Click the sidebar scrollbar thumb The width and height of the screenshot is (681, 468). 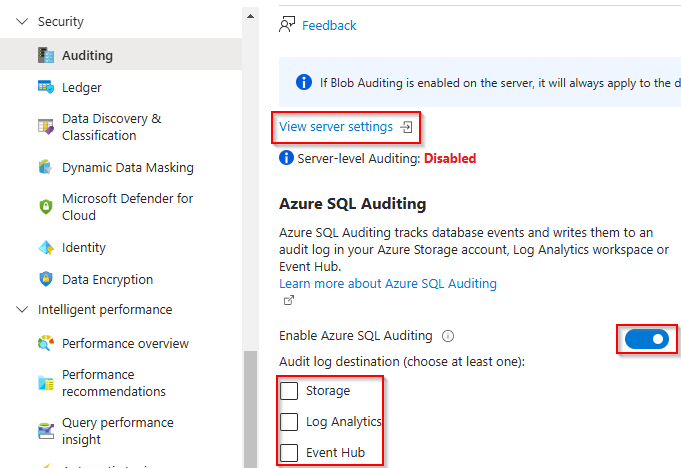pos(250,409)
